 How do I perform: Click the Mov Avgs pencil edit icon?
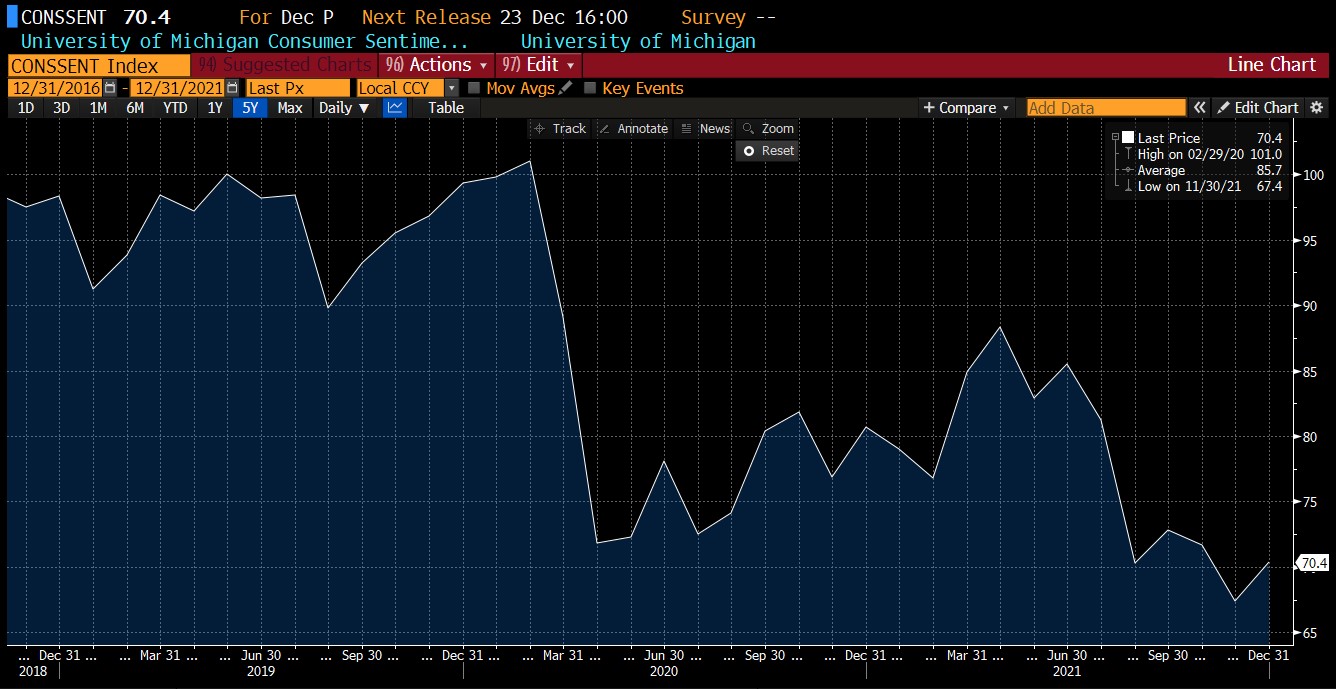[x=566, y=88]
